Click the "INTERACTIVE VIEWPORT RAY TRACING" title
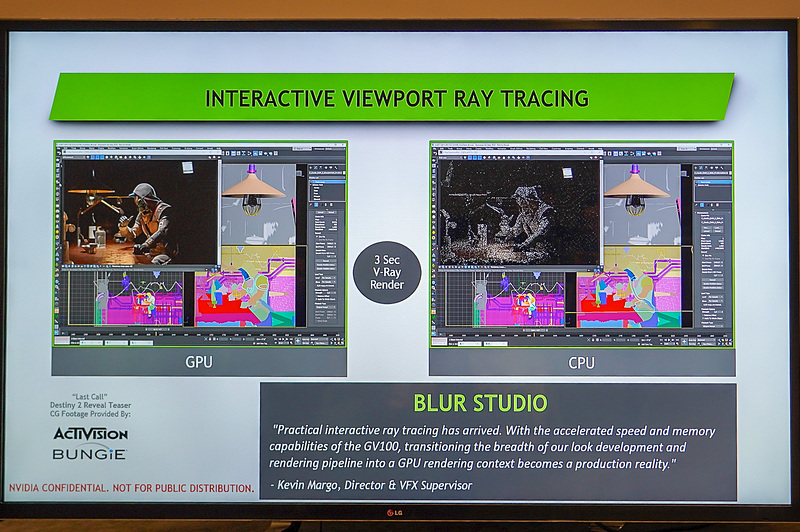800x532 pixels. (x=397, y=98)
